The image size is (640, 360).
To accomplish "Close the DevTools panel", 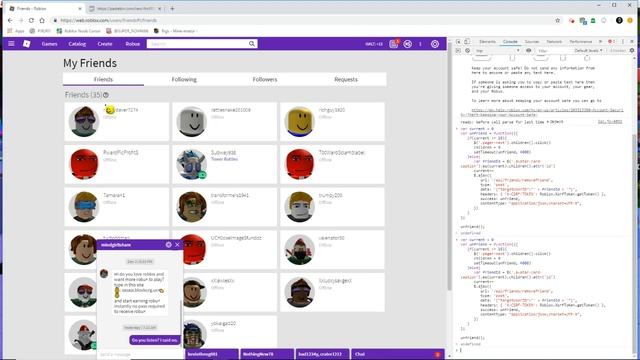I will tap(632, 42).
